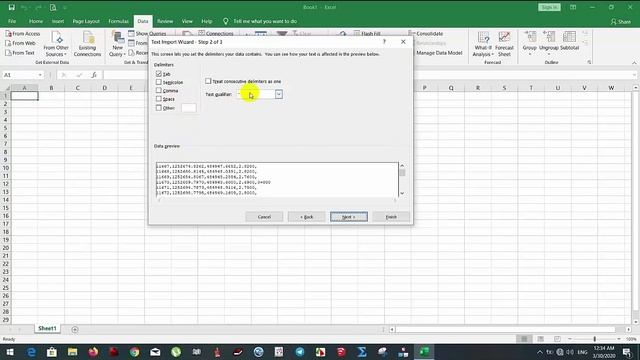Collapse the ribbon with chevron

click(634, 62)
